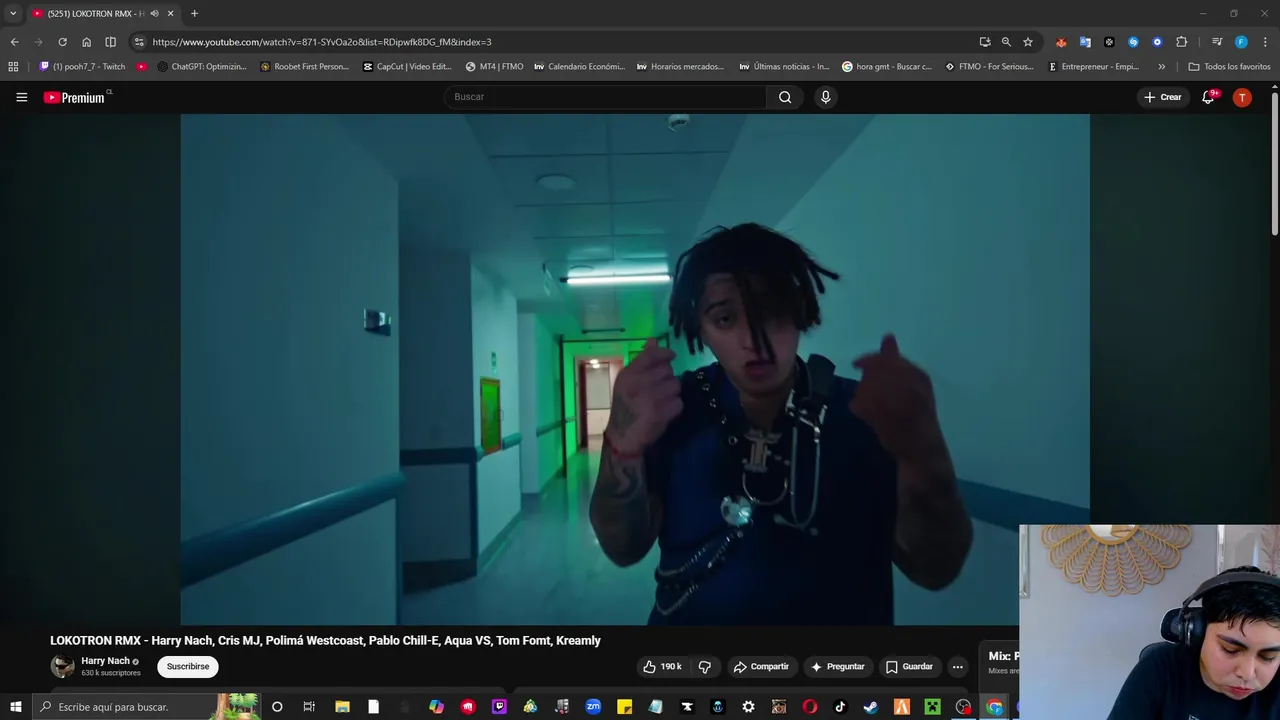This screenshot has height=720, width=1280.
Task: Open the Windows Start menu
Action: pos(15,707)
